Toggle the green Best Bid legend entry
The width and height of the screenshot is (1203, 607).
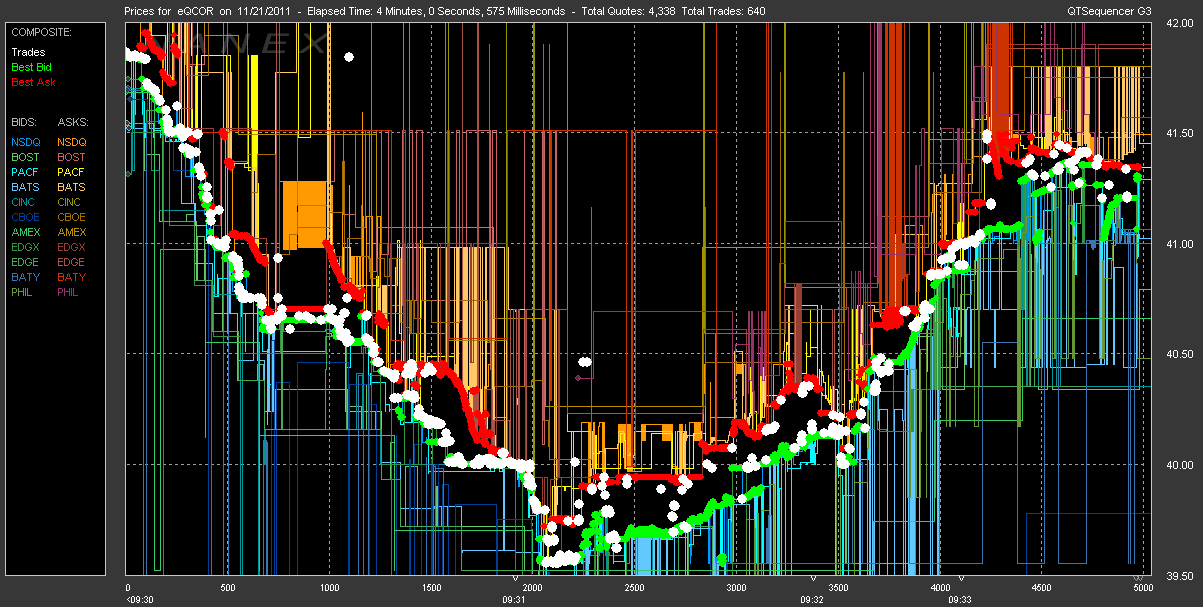[31, 66]
